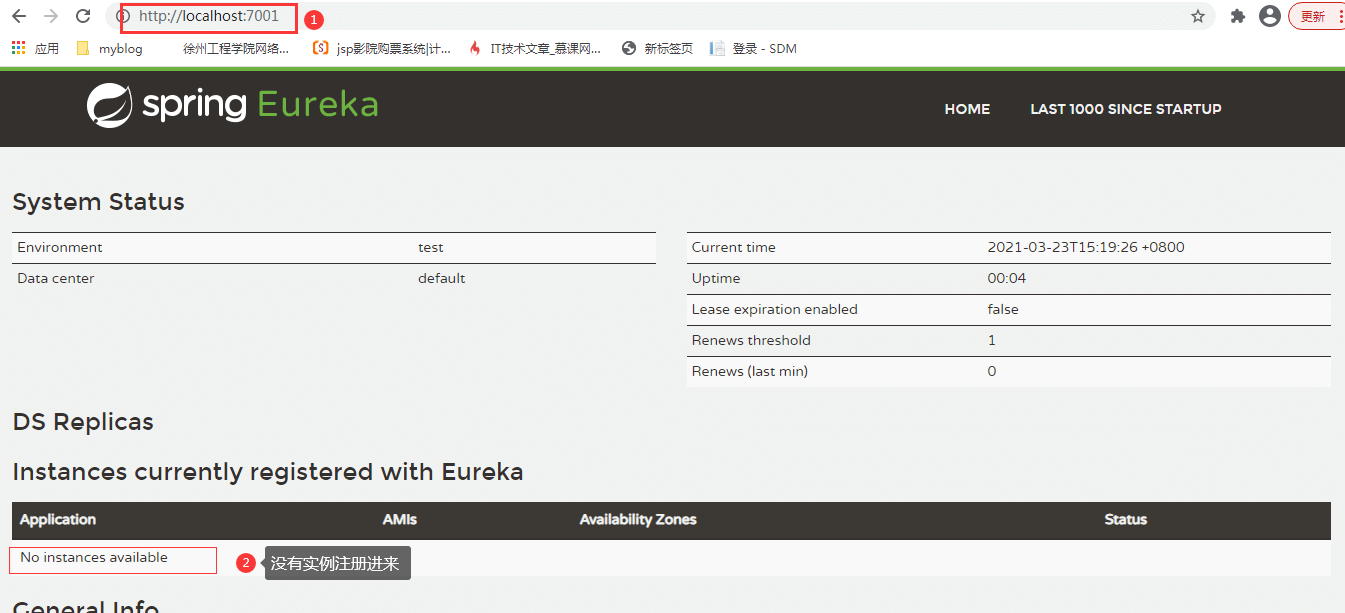
Task: Click the 'Renews threshold' label
Action: point(751,340)
